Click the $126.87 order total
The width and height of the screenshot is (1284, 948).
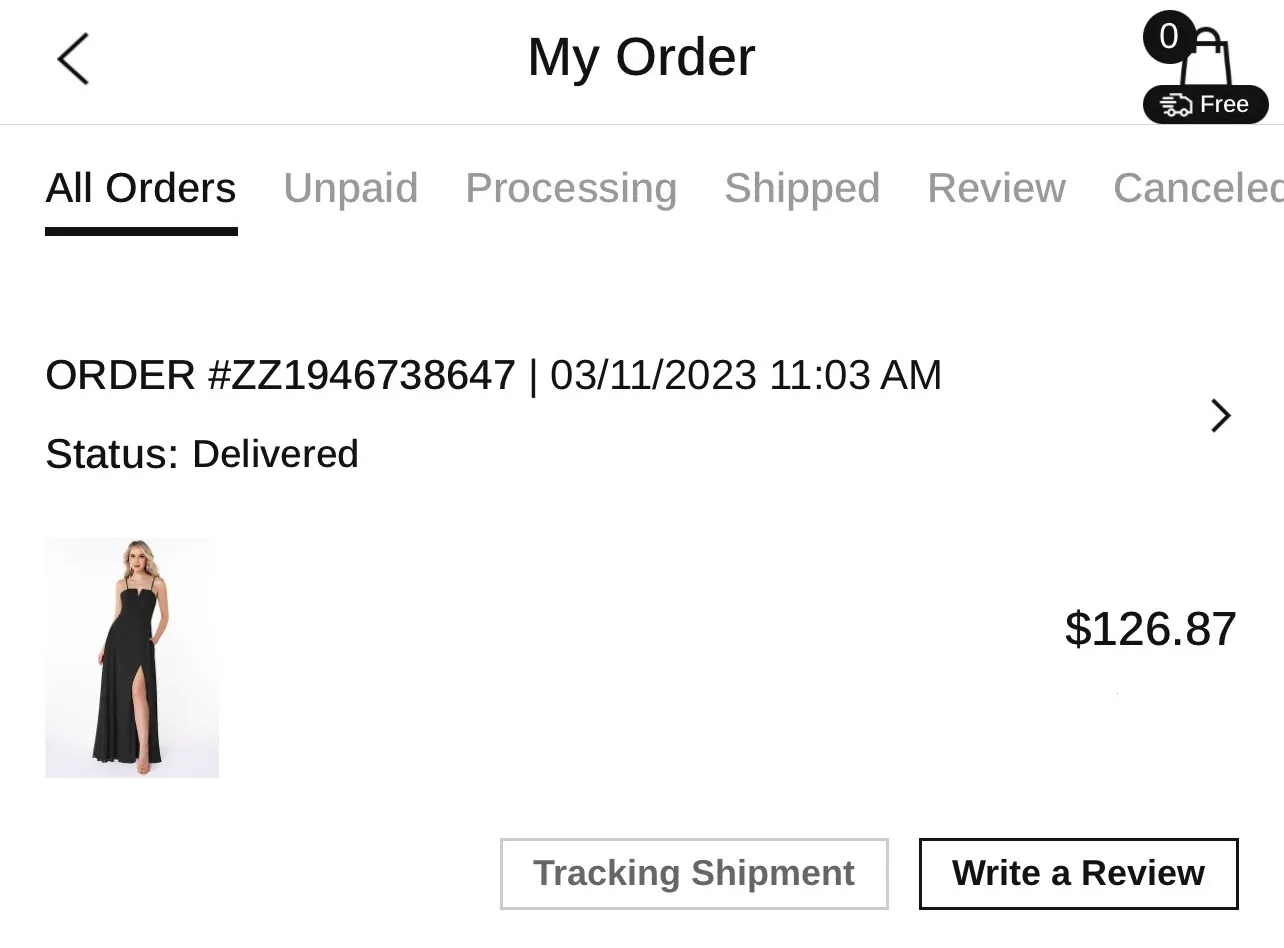[1150, 629]
